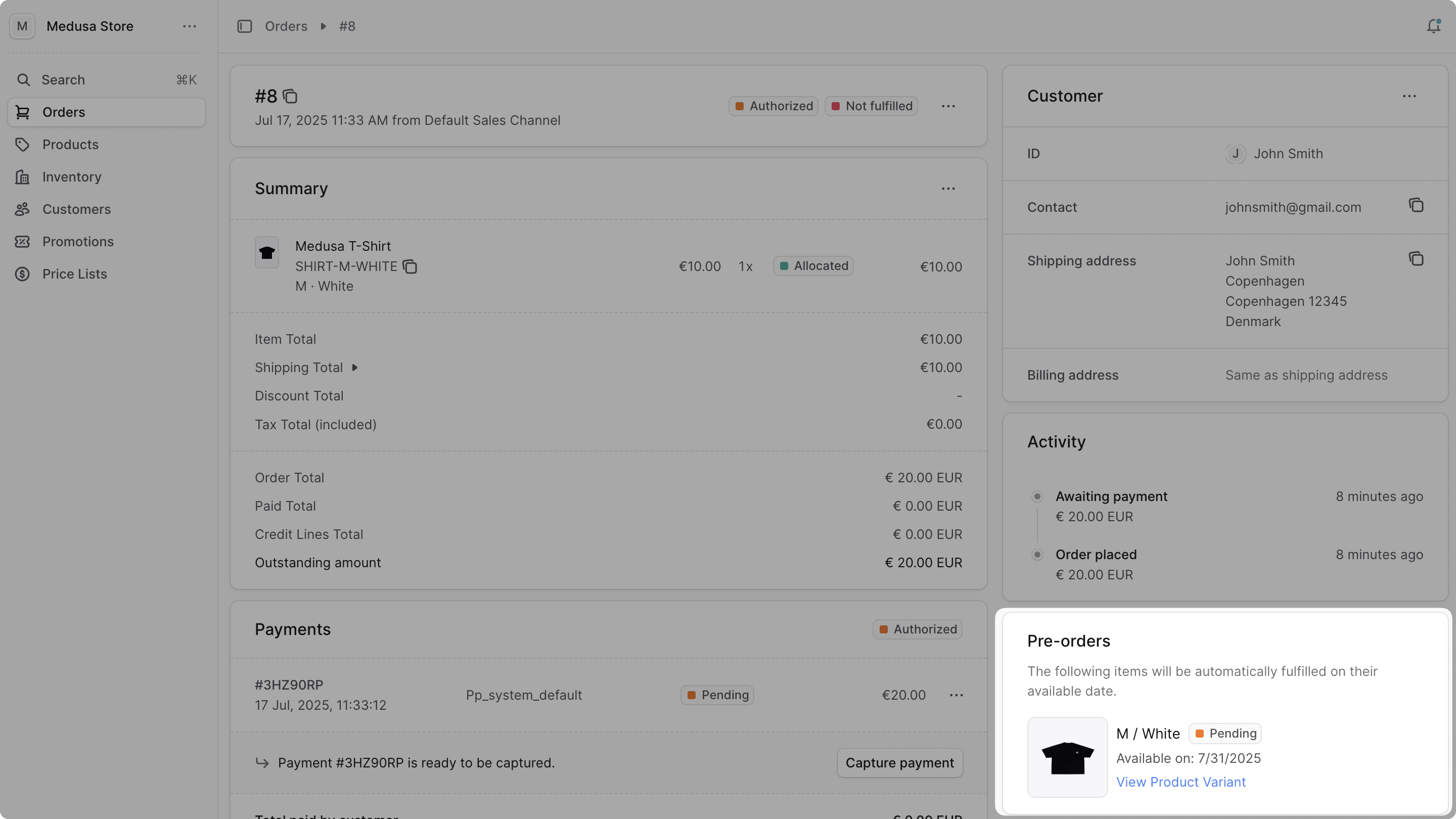Open Customers from the sidebar

coord(23,209)
